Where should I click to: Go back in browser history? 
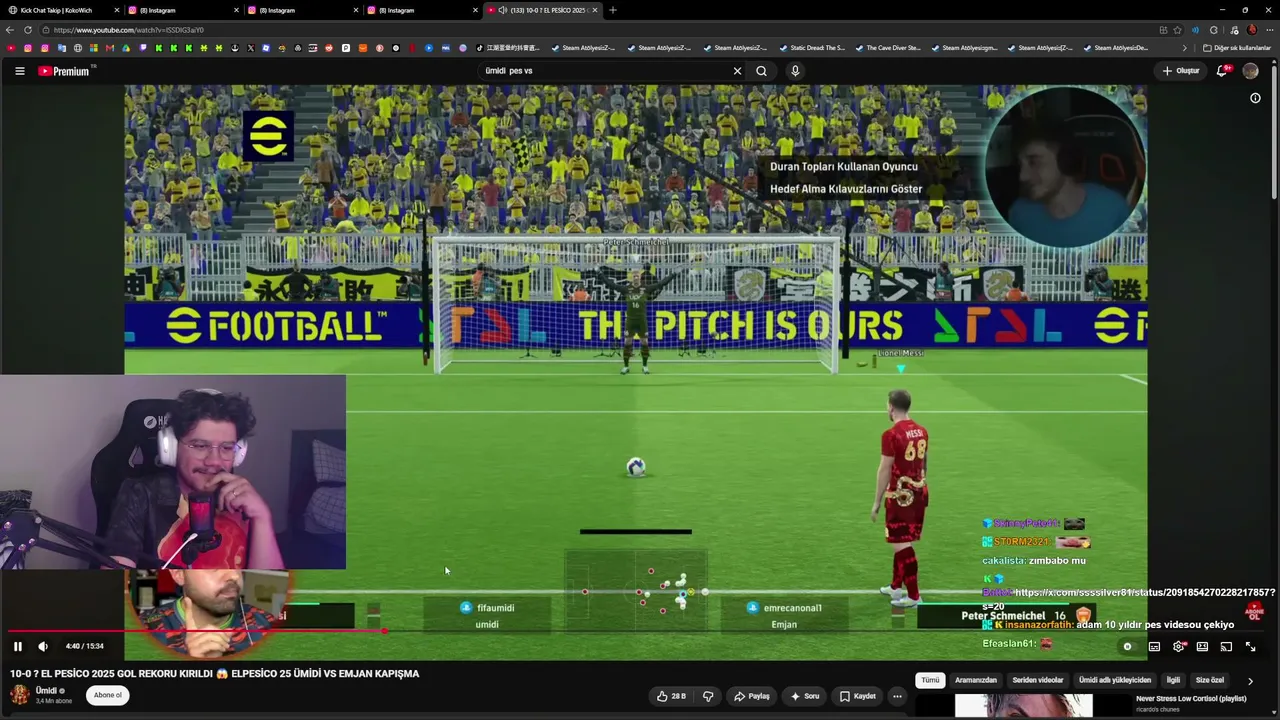10,30
